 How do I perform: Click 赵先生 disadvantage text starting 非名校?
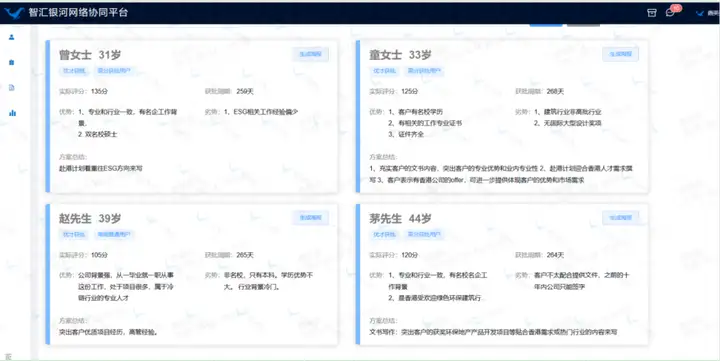click(268, 281)
